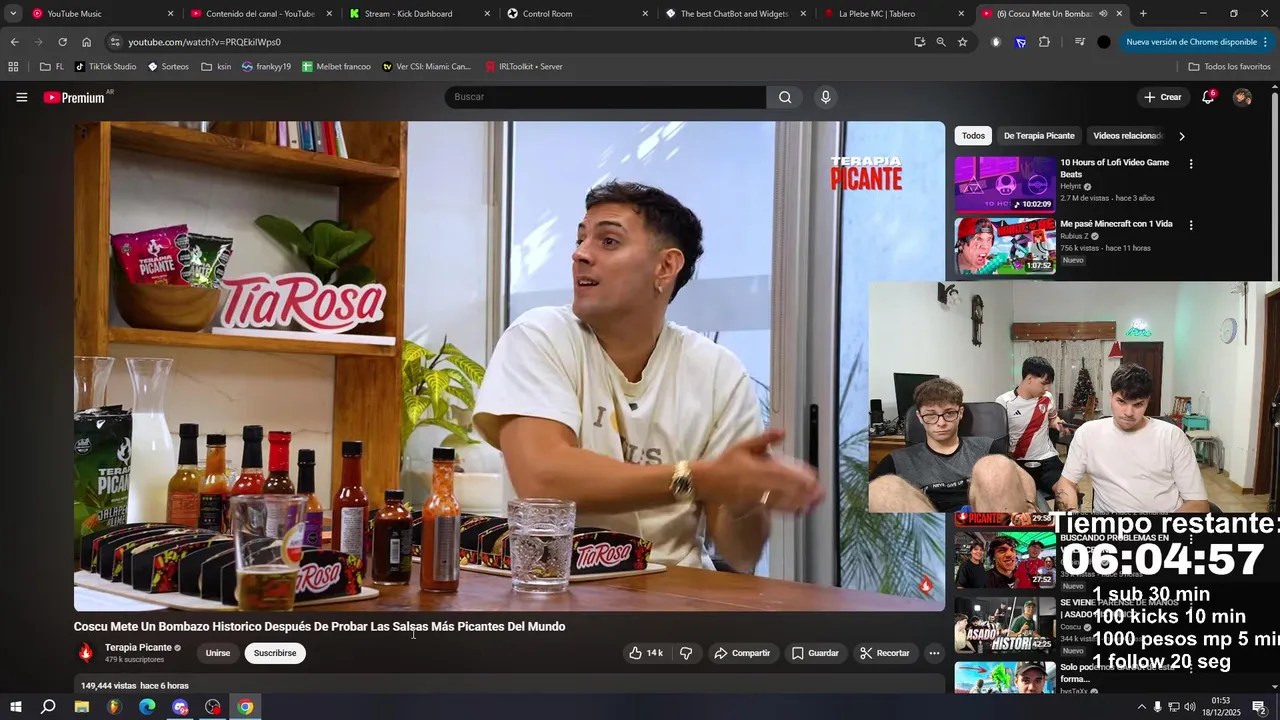Expand the Todos los favoritos folder
The height and width of the screenshot is (720, 1280).
click(1229, 67)
